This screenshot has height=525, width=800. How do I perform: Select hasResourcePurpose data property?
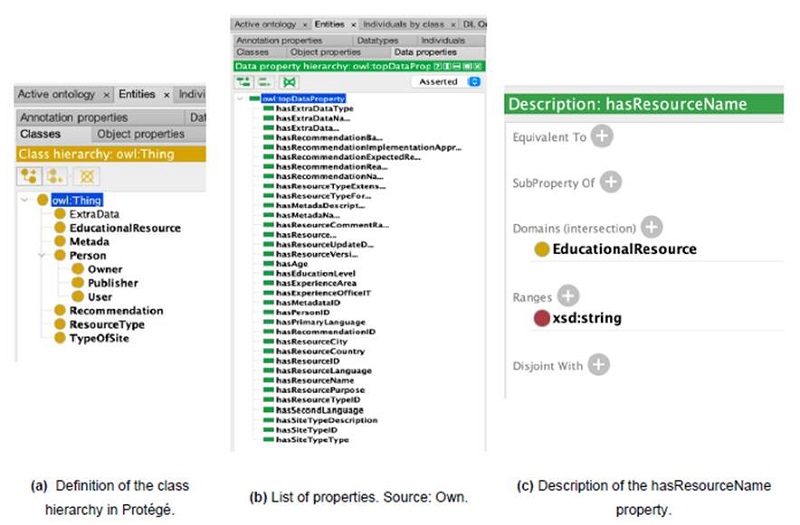pos(320,390)
